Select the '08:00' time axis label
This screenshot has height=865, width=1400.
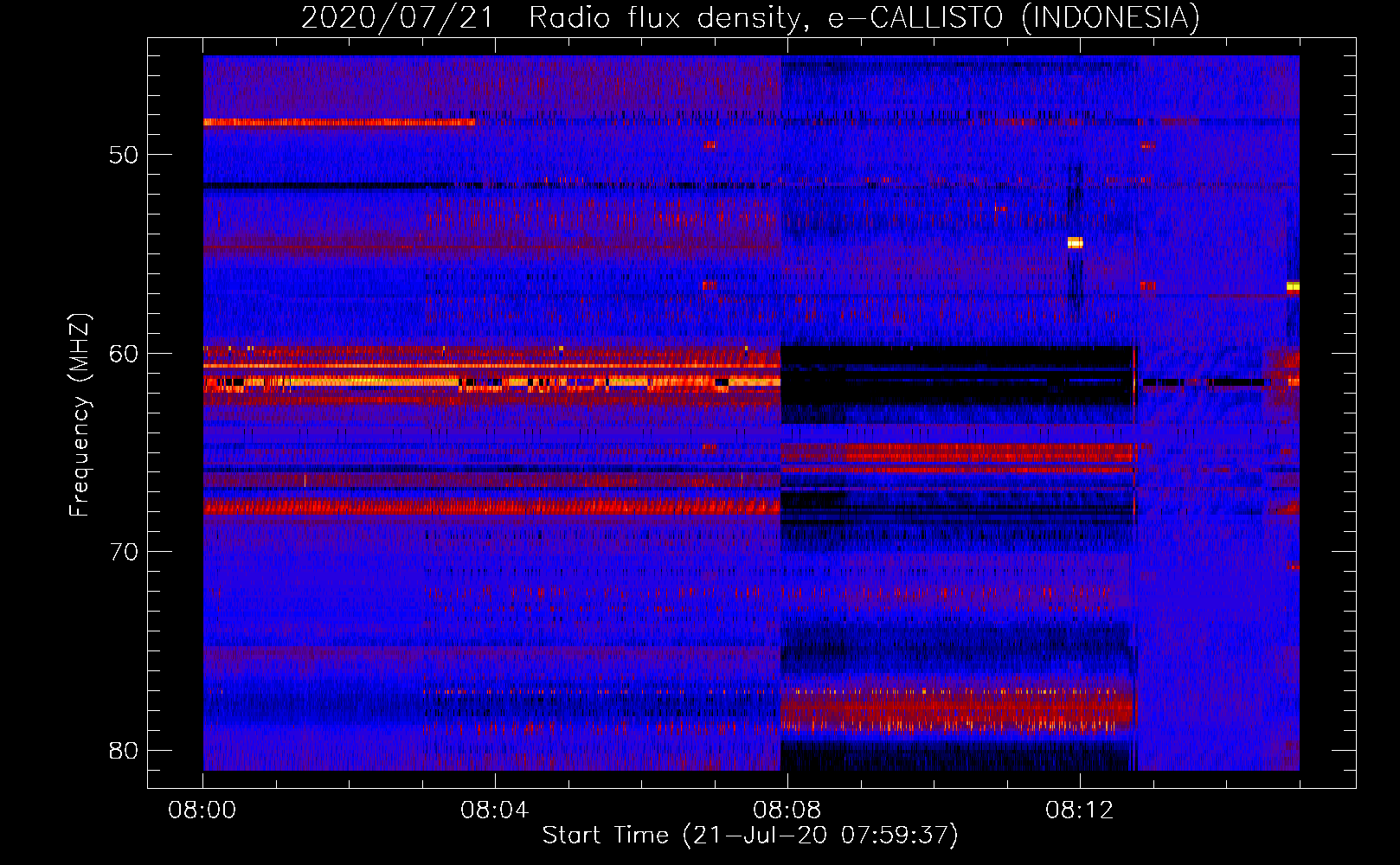tap(202, 811)
